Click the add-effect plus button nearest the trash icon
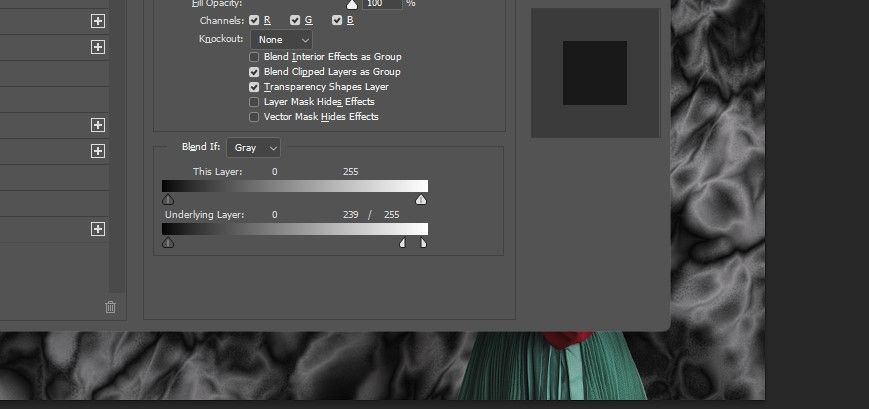 (x=98, y=229)
